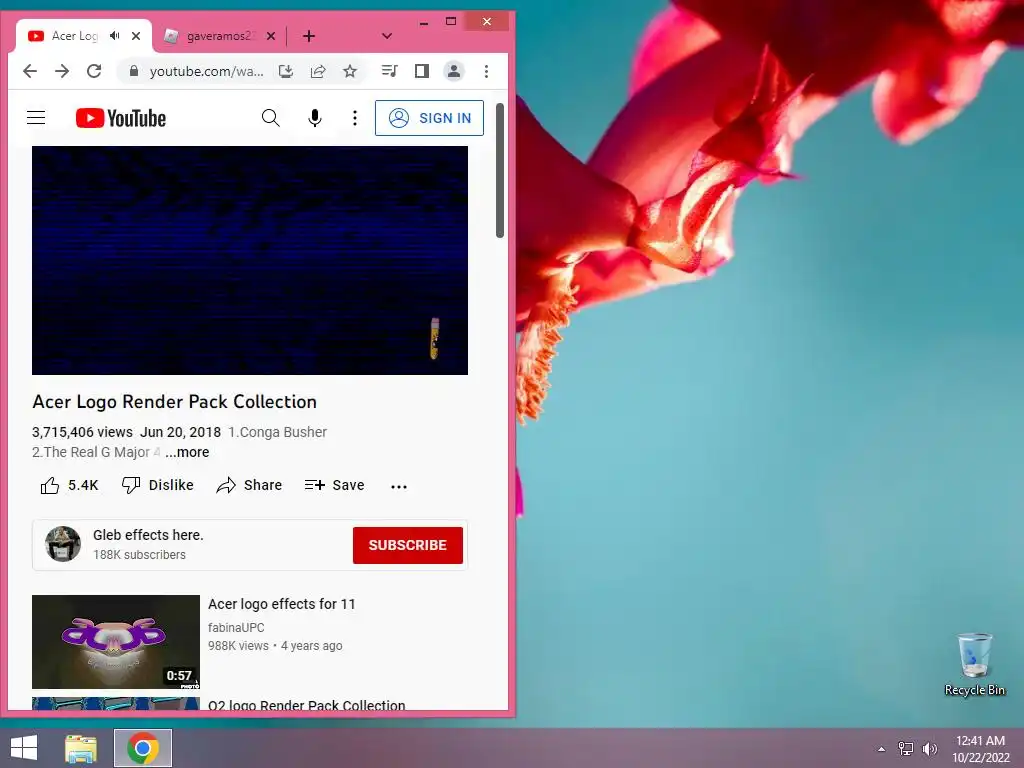Click the 3,715,406 views text
Image resolution: width=1024 pixels, height=768 pixels.
coord(82,432)
